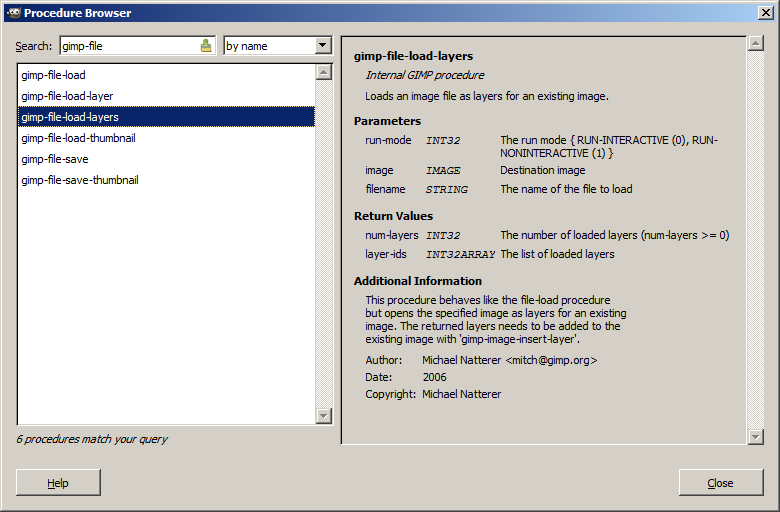Click the STRING type text
Image resolution: width=780 pixels, height=512 pixels.
(447, 190)
